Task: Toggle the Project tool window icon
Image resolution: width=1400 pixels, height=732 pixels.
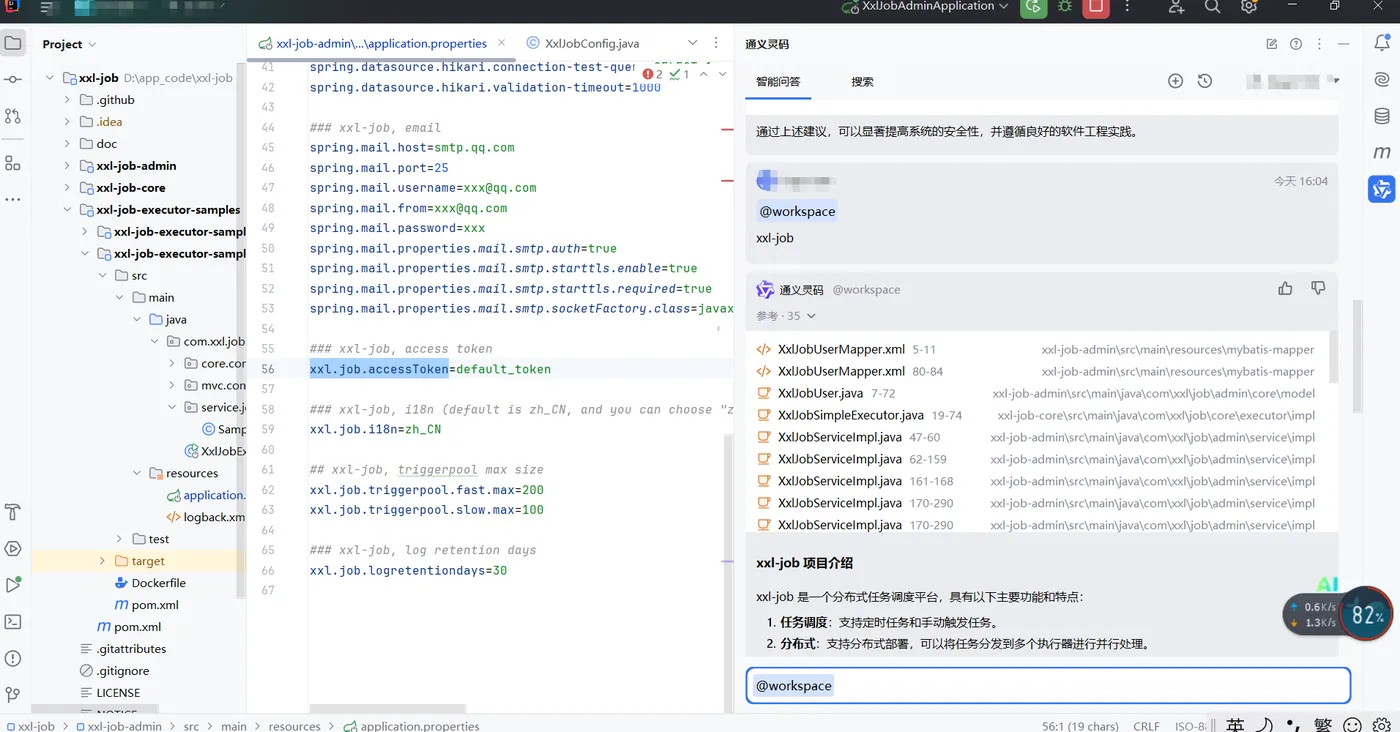Action: tap(13, 43)
